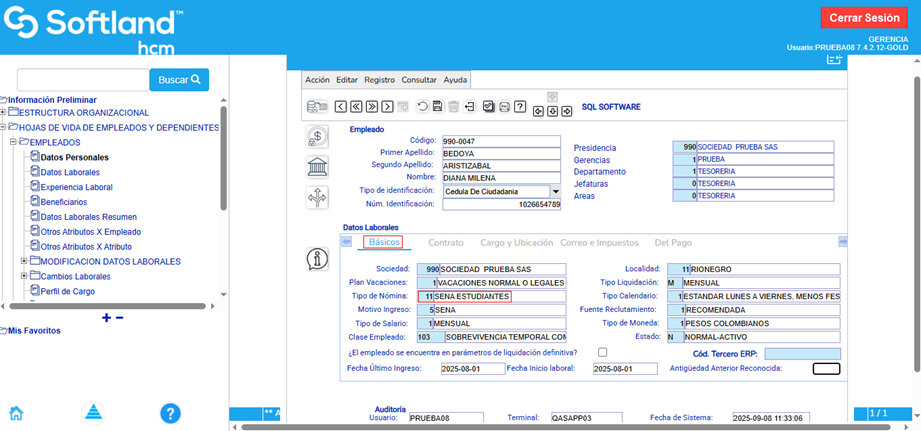The image size is (921, 431).
Task: Click the print icon in toolbar
Action: coord(505,107)
